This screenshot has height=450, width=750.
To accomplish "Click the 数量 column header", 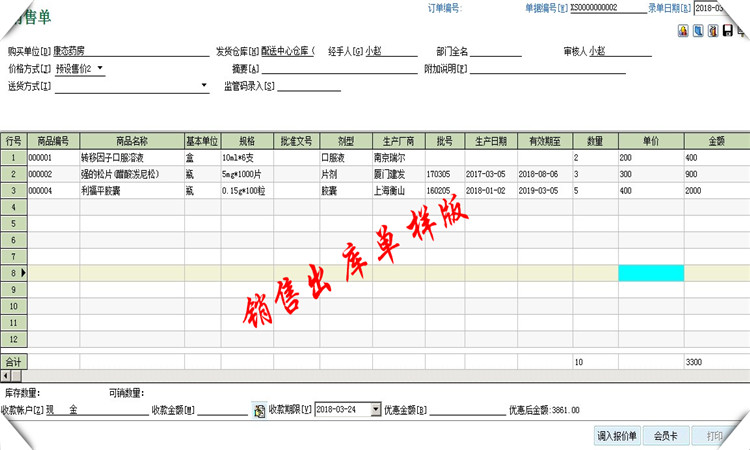I will pos(596,141).
